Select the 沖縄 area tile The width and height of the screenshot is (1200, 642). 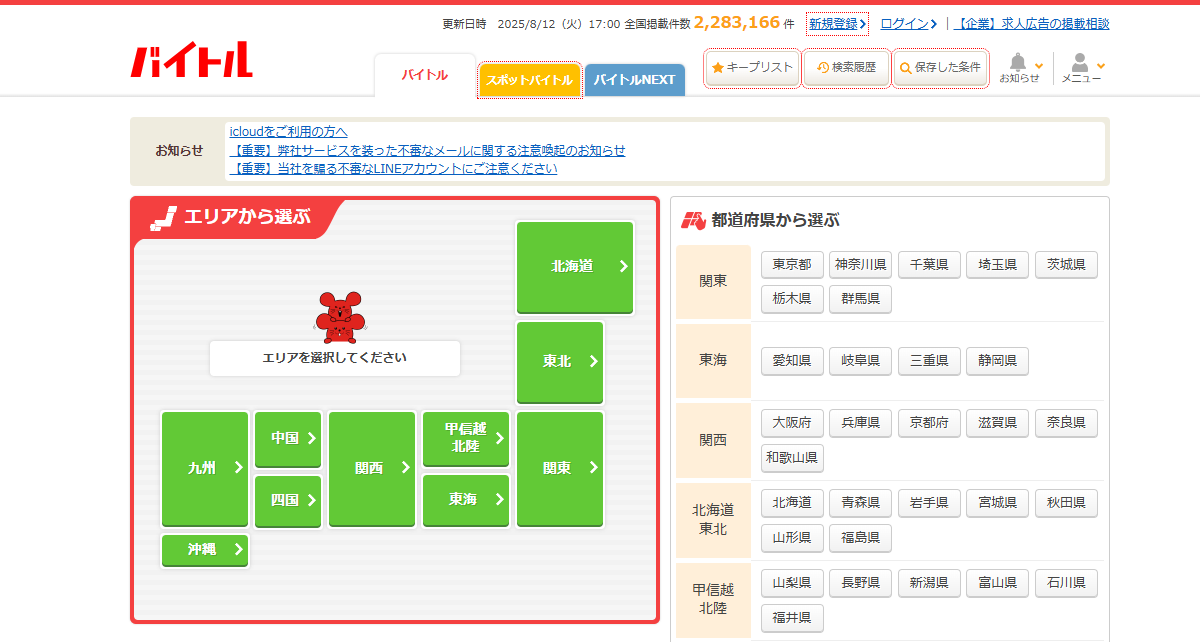205,549
